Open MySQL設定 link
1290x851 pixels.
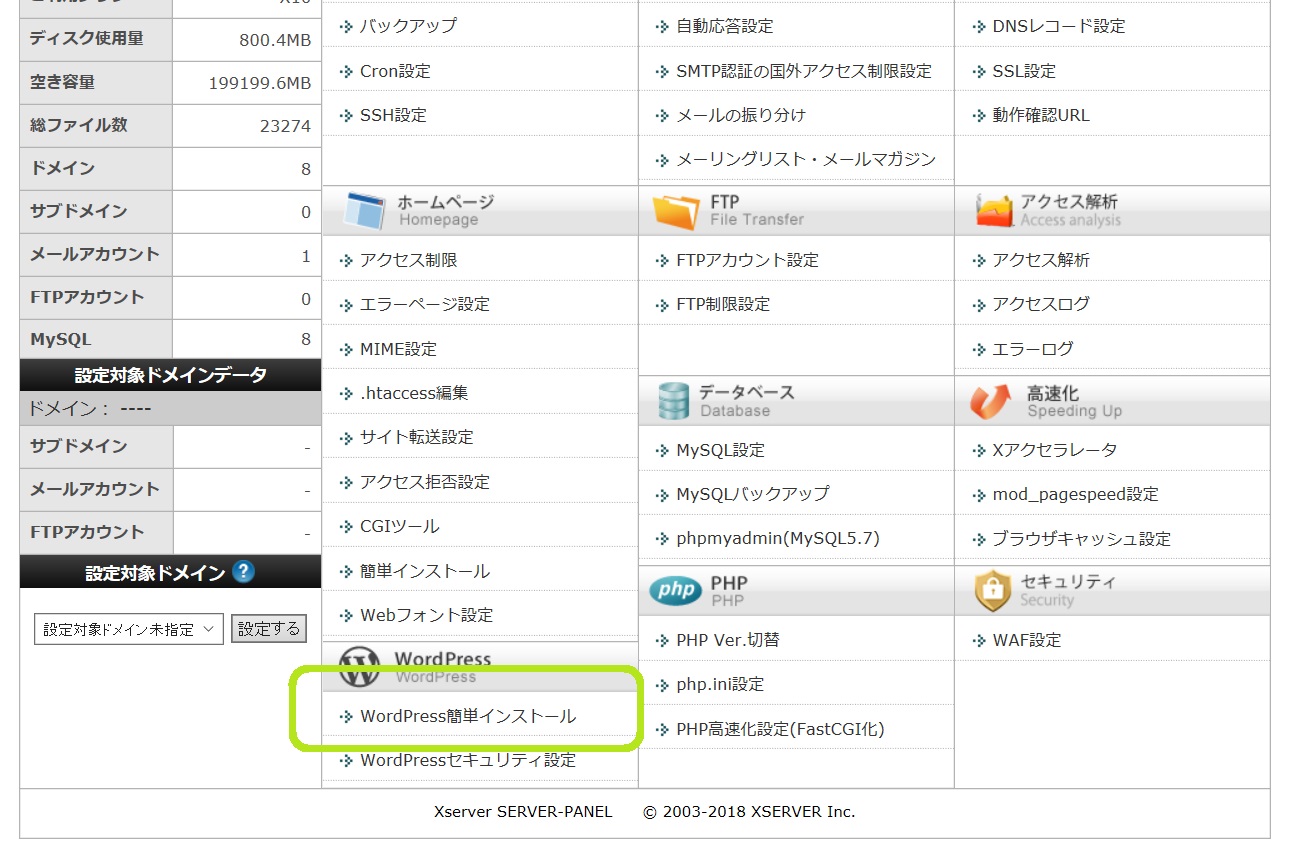pyautogui.click(x=720, y=450)
